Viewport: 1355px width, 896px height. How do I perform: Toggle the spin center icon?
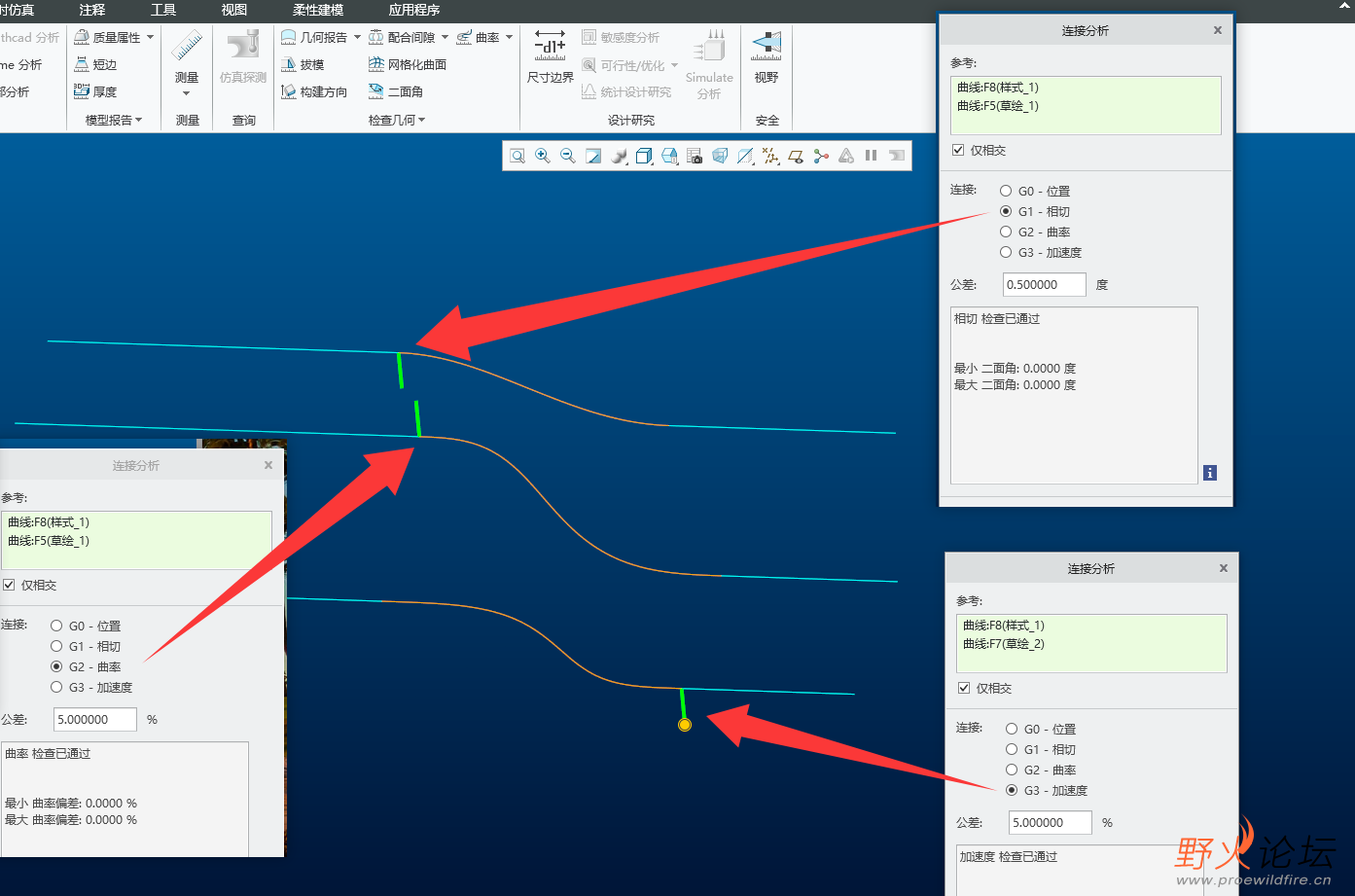[821, 156]
